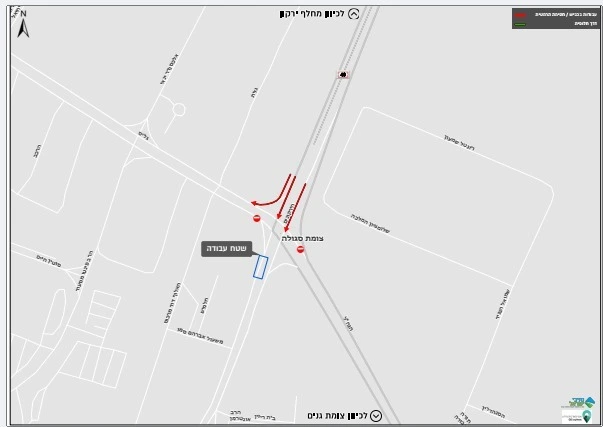Click the שטח עבודה callout label

click(227, 249)
